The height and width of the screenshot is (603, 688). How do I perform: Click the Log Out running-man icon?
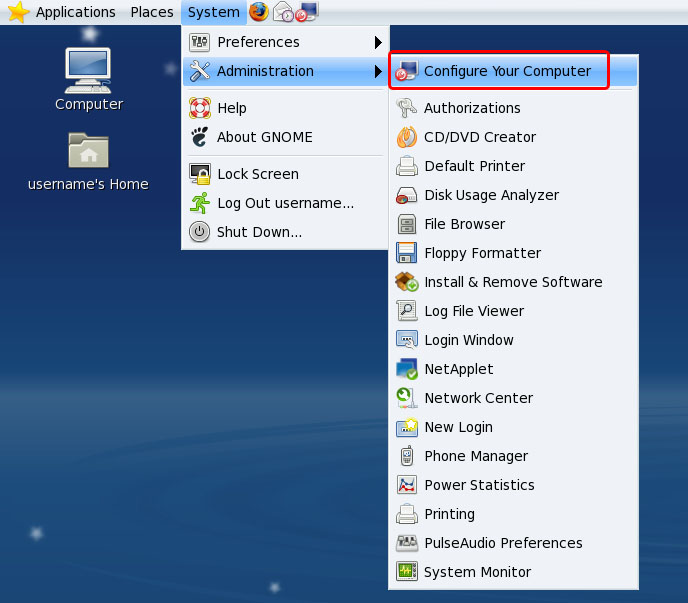click(x=200, y=203)
